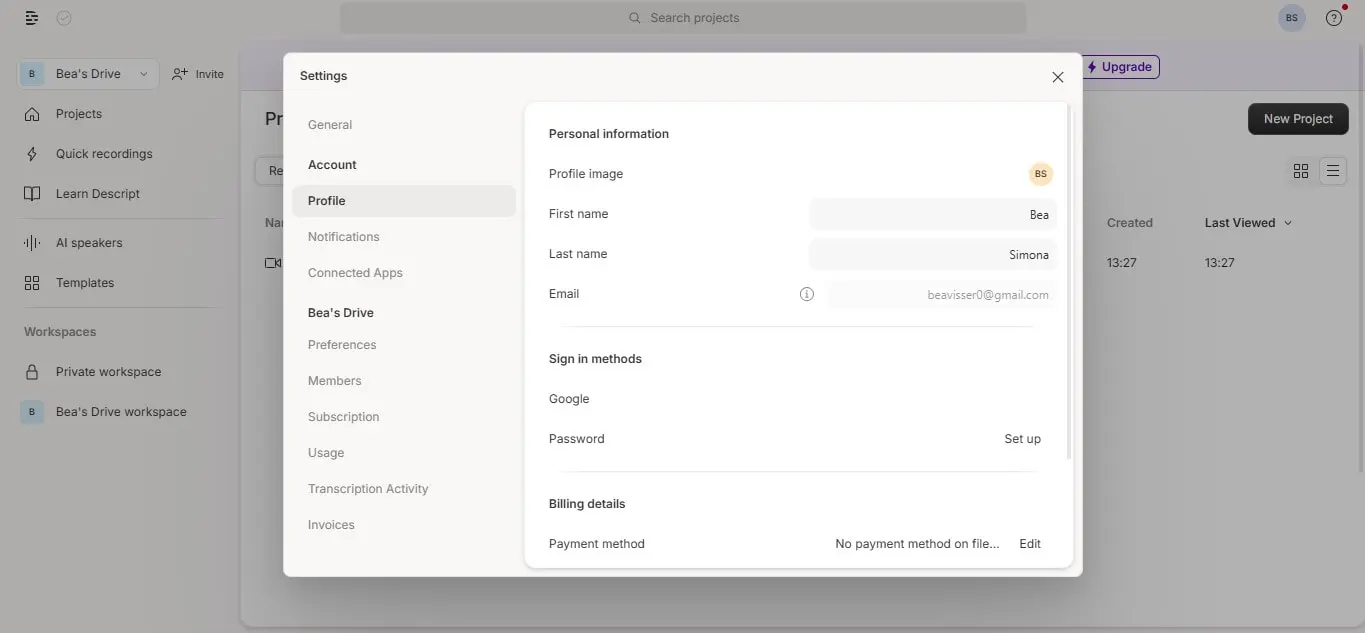Open Bea's Drive workspace in sidebar
Screen dimensions: 1365x633
(x=121, y=412)
